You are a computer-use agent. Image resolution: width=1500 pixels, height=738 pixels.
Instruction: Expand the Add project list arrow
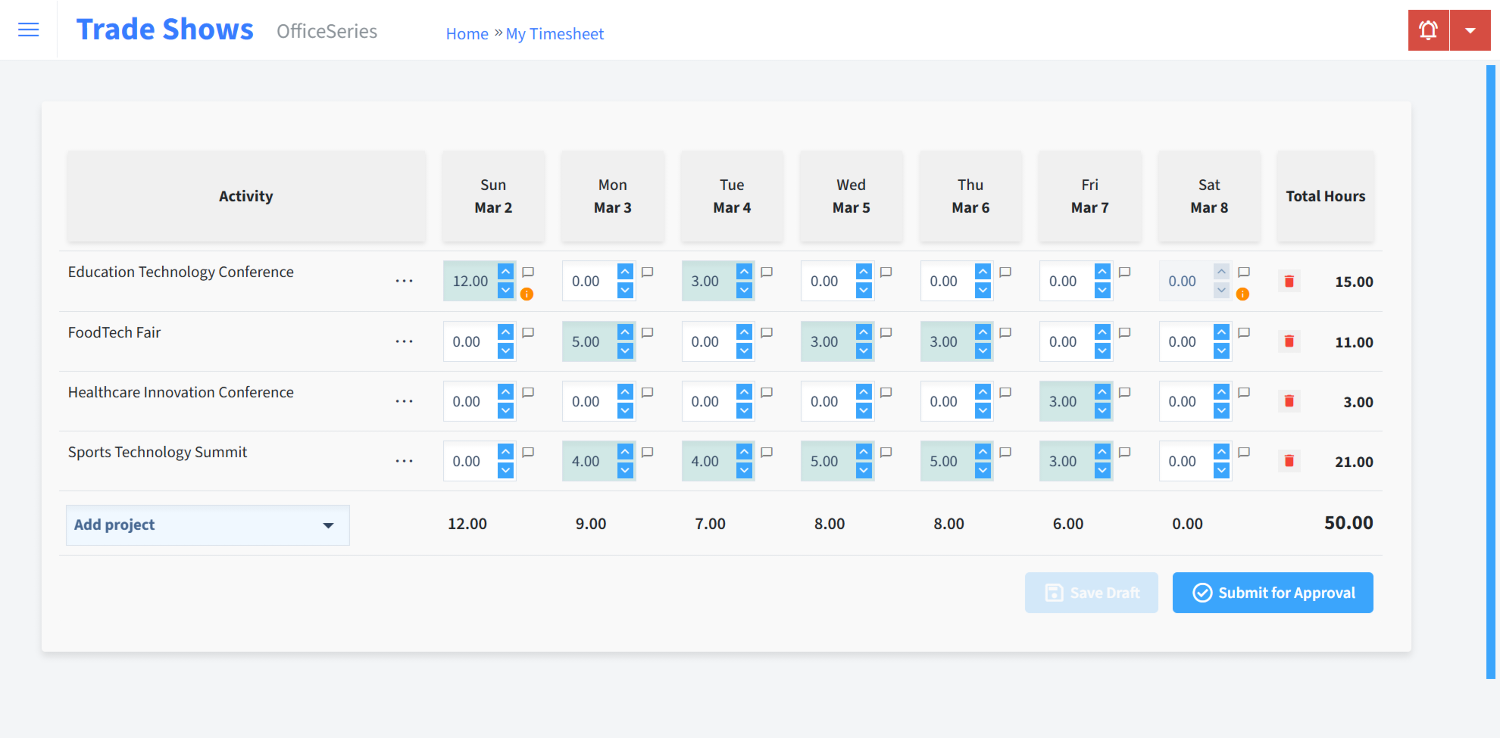(x=328, y=525)
